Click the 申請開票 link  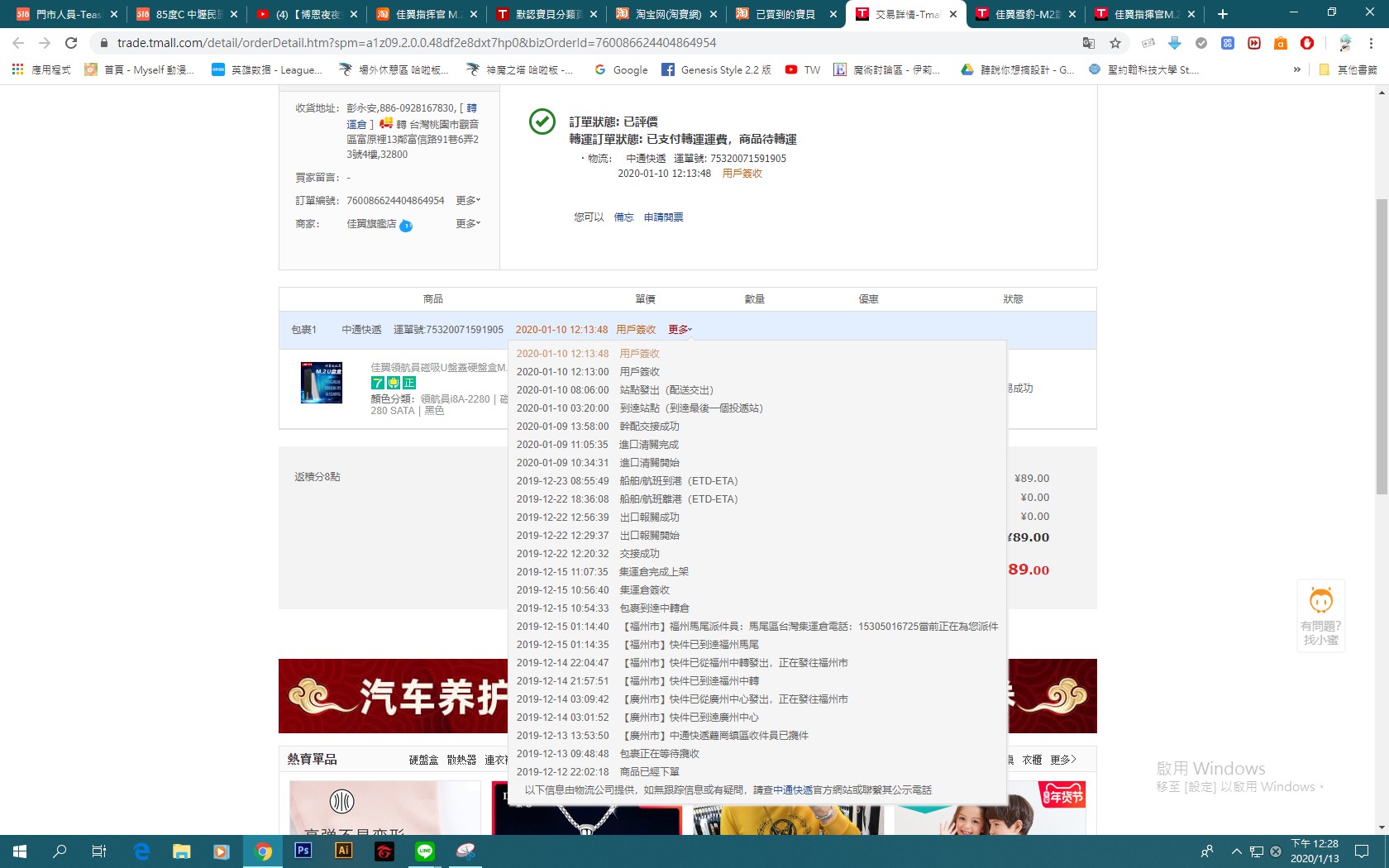[x=663, y=217]
